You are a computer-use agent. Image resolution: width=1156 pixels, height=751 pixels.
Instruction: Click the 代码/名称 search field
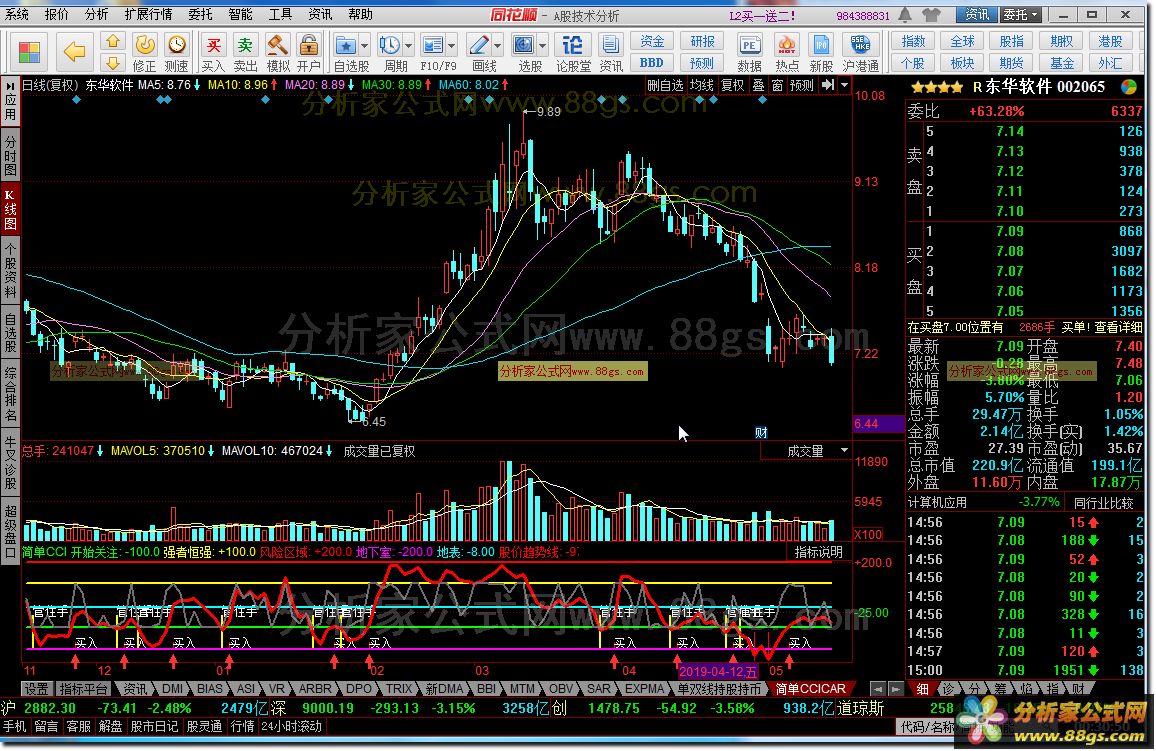[x=929, y=727]
